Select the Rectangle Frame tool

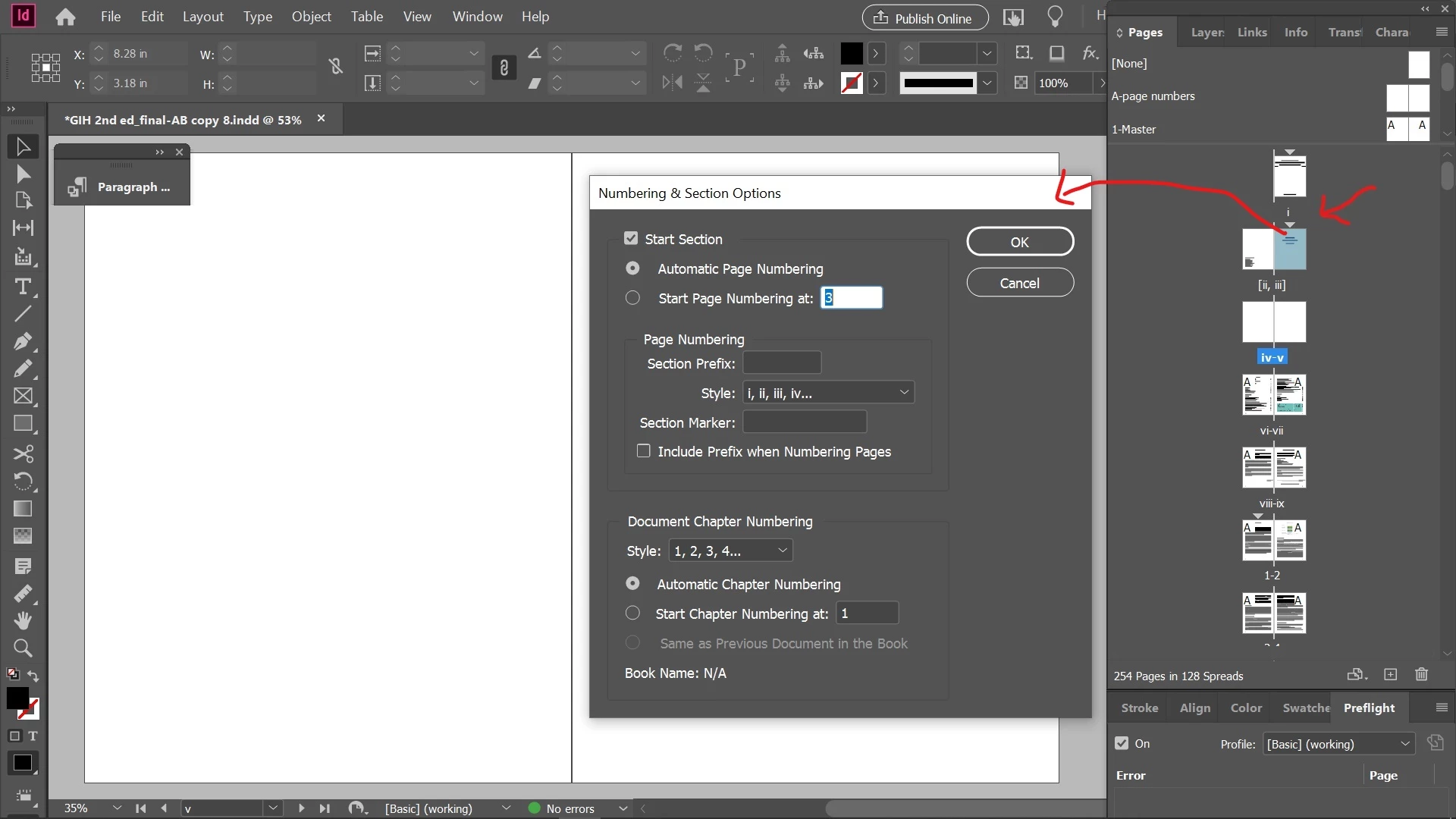(x=23, y=396)
